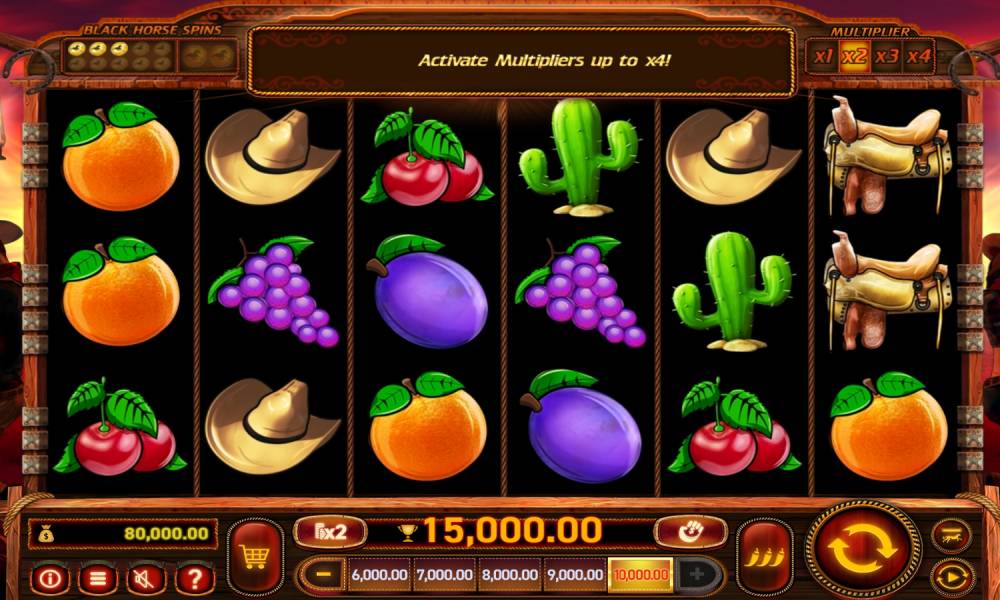Select the 8,000.00 bet value
This screenshot has width=1000, height=600.
coord(510,575)
